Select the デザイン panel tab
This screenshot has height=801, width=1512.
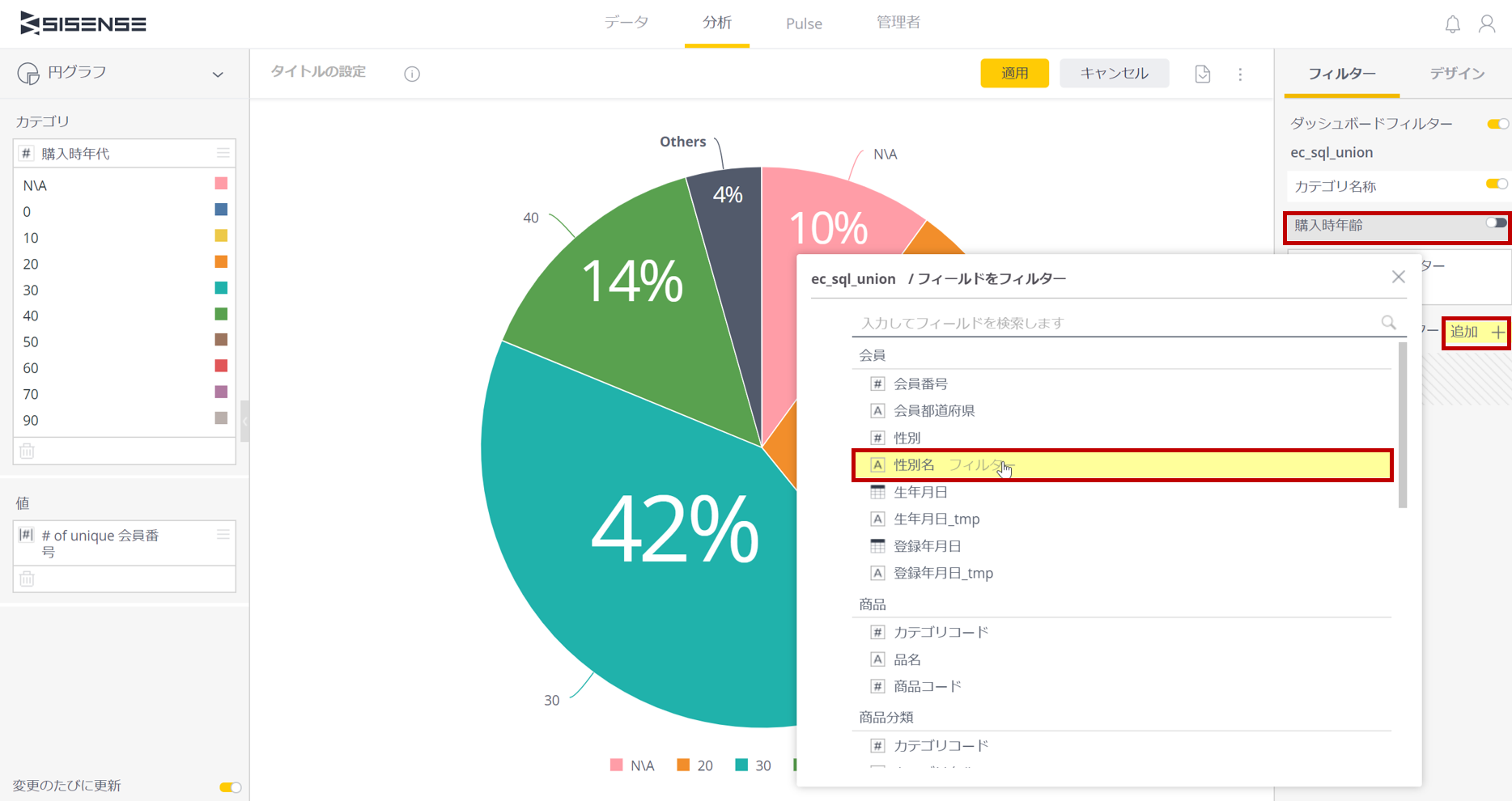(1457, 74)
